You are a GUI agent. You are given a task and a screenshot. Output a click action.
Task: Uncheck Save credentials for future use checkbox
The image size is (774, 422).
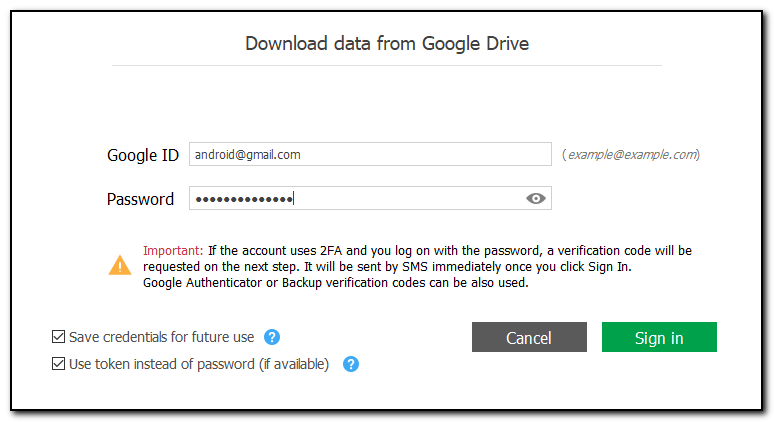click(x=59, y=337)
